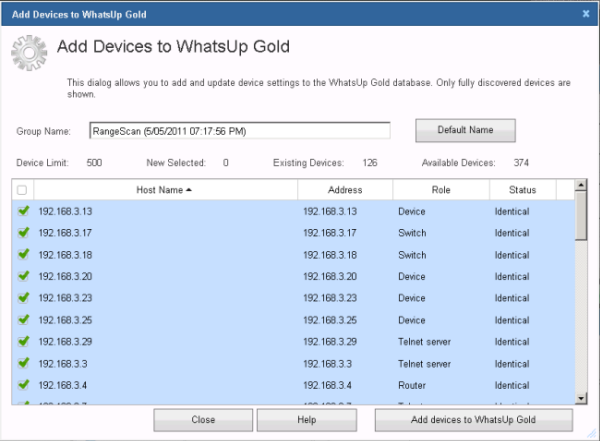This screenshot has width=600, height=441.
Task: Uncheck the 192.168.3.3 device row
Action: pos(24,363)
